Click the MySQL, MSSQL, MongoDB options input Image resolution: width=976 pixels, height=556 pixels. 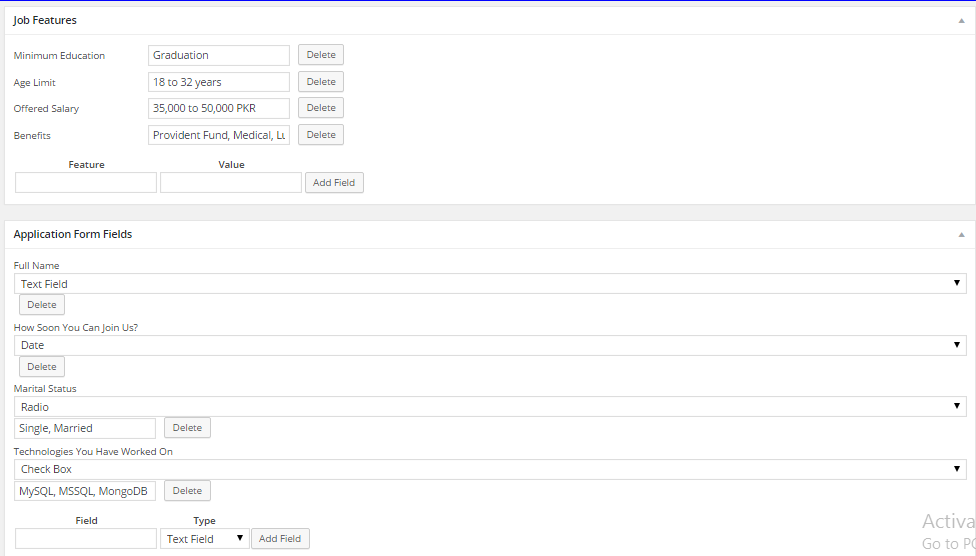click(x=85, y=491)
